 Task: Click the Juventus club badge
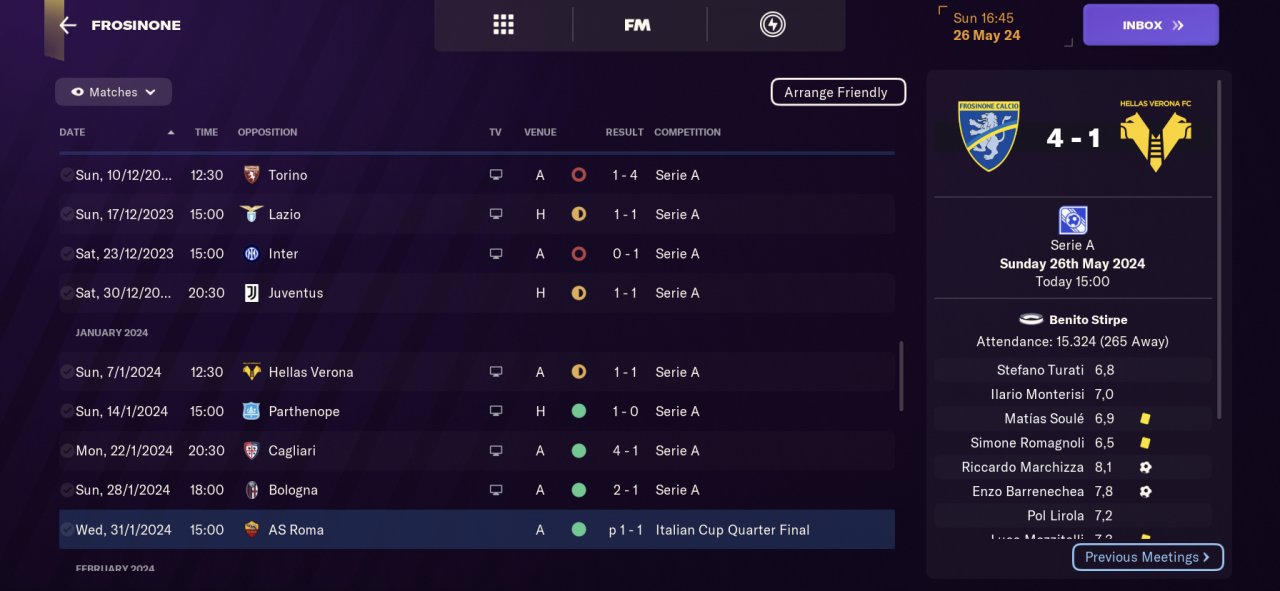[251, 293]
